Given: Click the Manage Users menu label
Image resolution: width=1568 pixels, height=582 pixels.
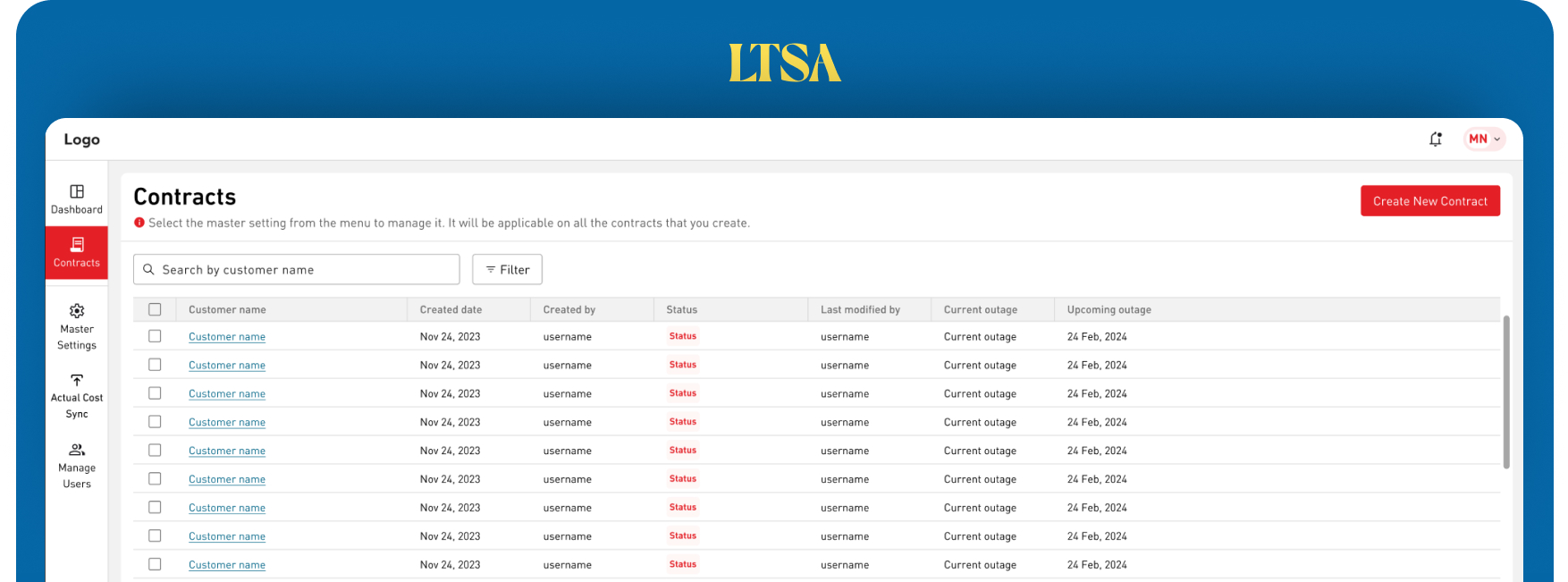Looking at the screenshot, I should [77, 476].
